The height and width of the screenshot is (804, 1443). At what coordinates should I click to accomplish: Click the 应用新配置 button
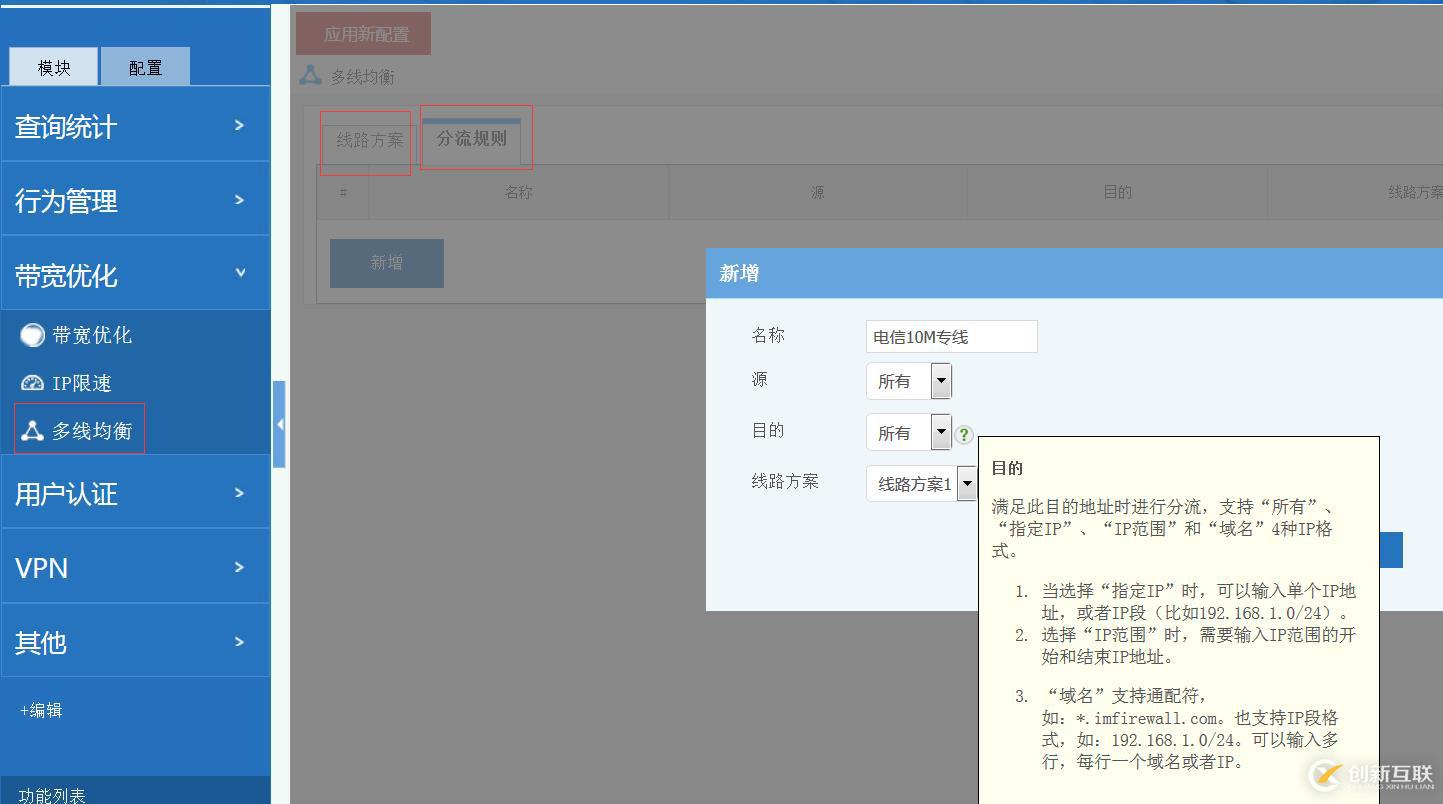tap(362, 32)
